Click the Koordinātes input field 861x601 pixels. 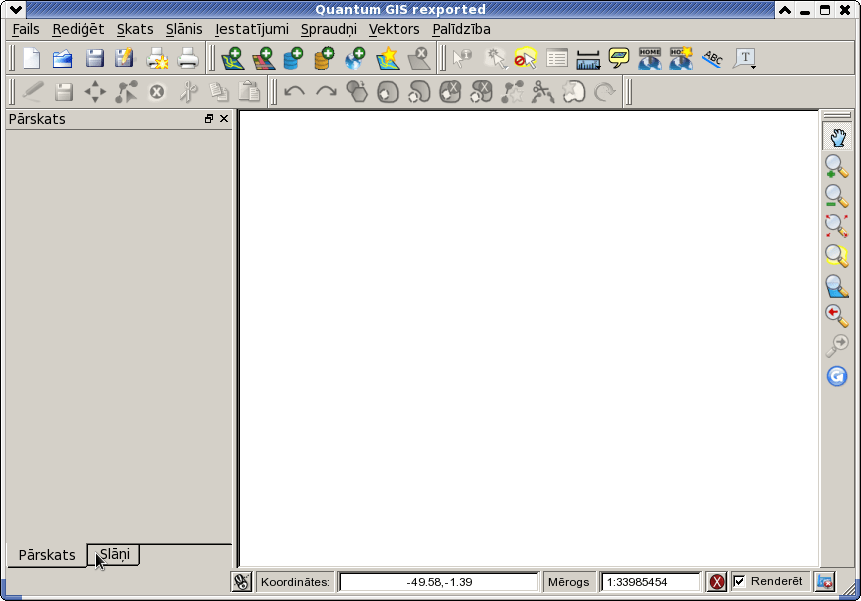pos(439,582)
